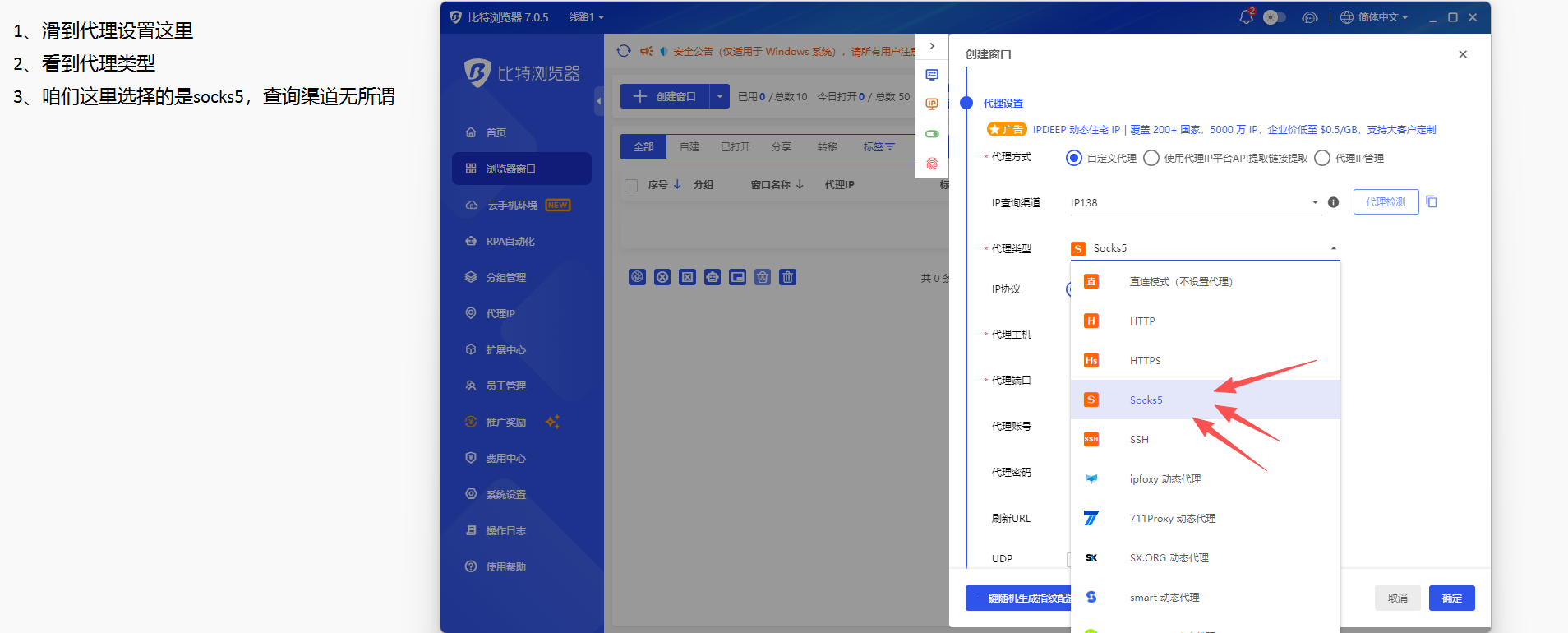Click the 创建窗口 button
This screenshot has height=633, width=1568.
[665, 96]
